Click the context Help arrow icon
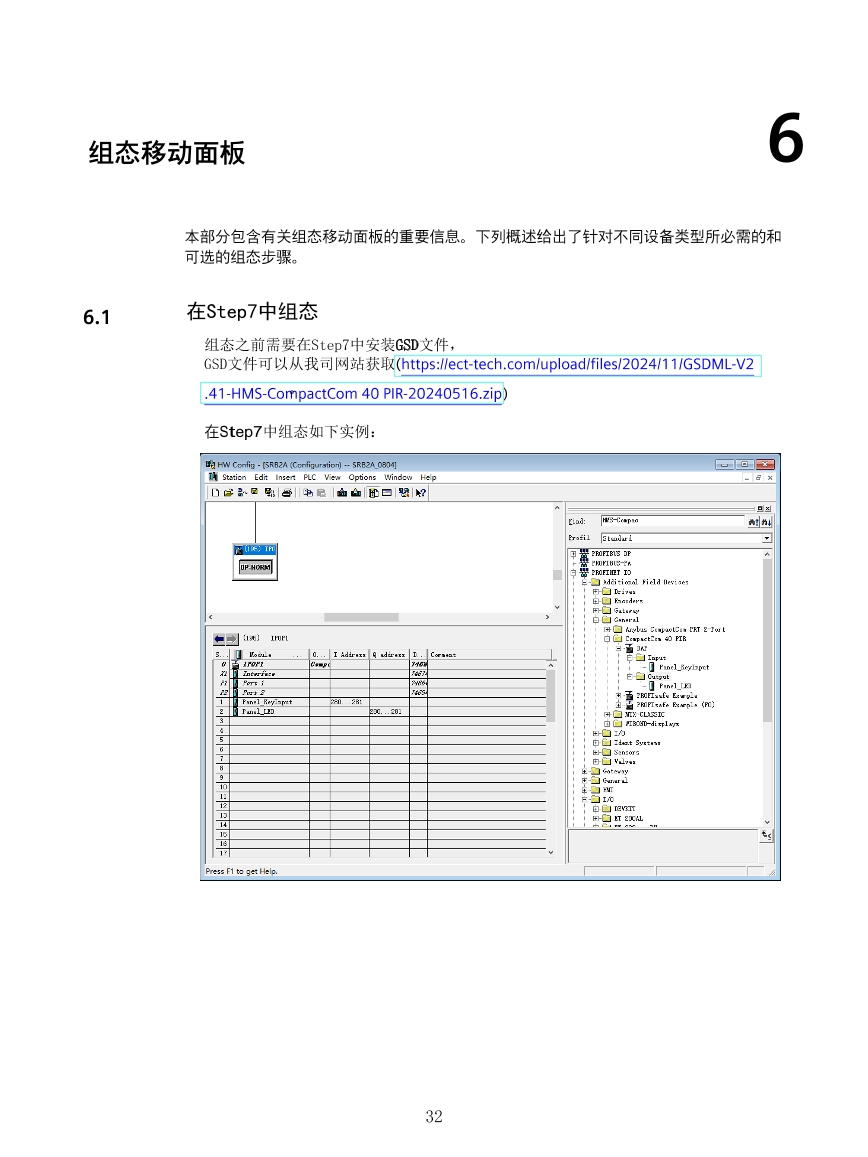 [421, 493]
